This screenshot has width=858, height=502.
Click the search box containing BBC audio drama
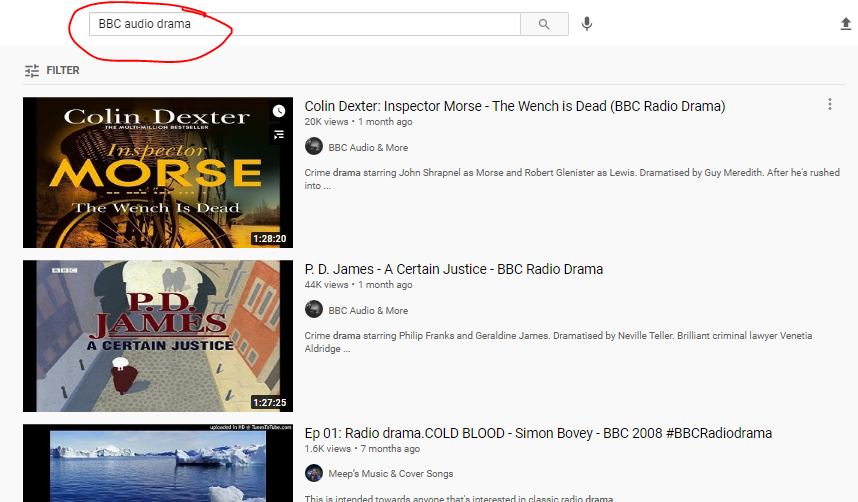tap(305, 24)
